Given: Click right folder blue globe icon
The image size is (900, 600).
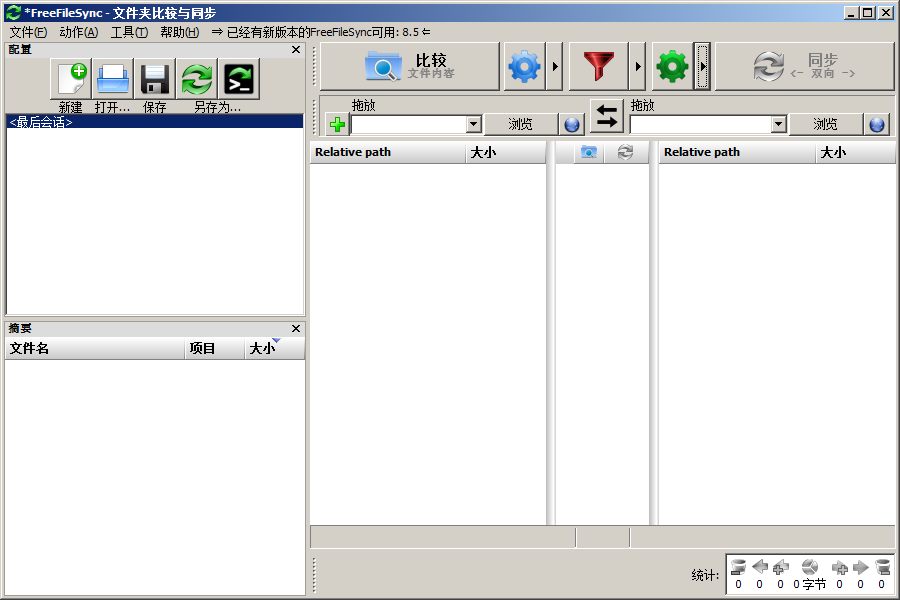Looking at the screenshot, I should (876, 124).
